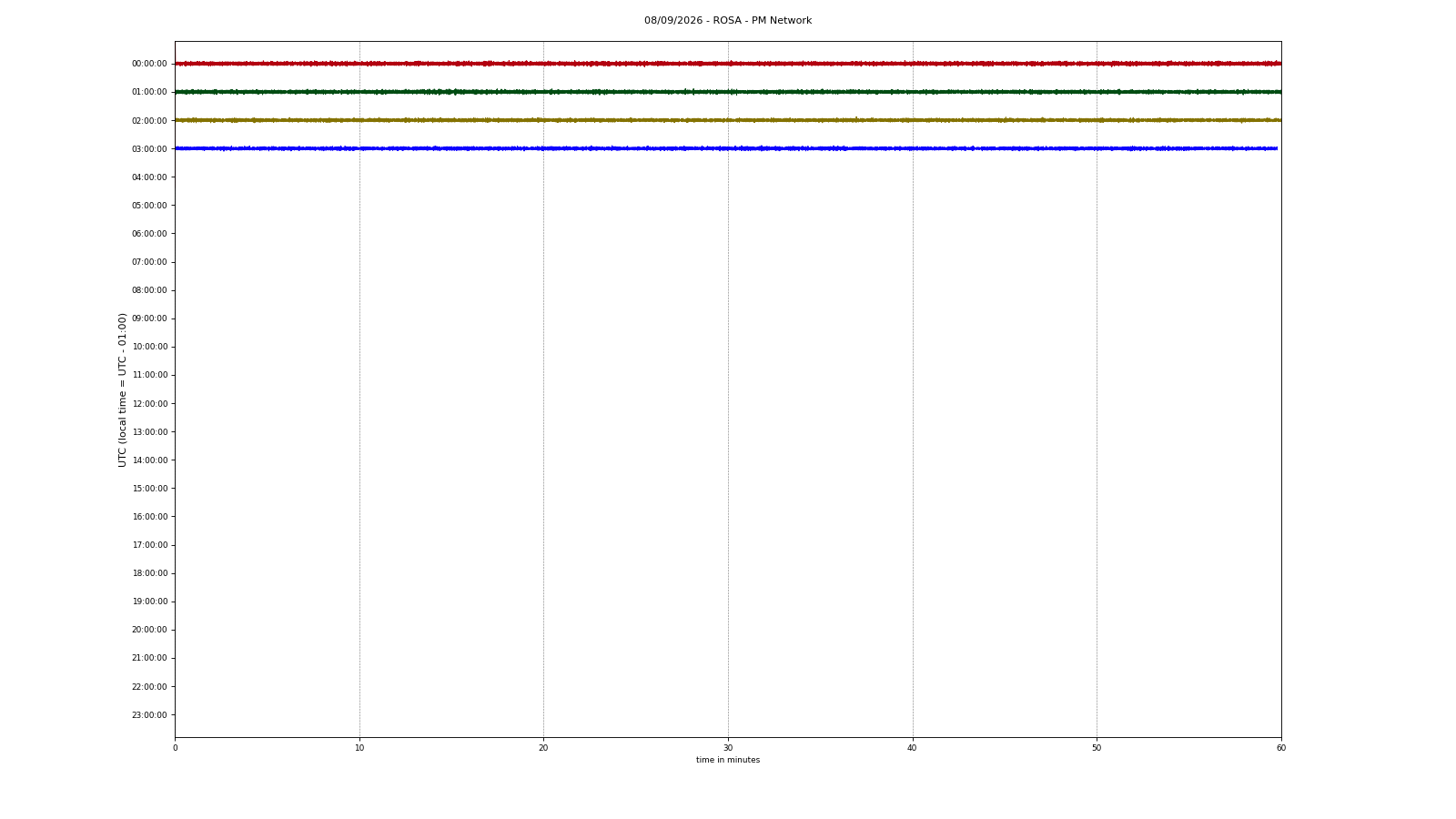Click the 10 minute x-axis tick
1456x819 pixels.
[x=359, y=748]
